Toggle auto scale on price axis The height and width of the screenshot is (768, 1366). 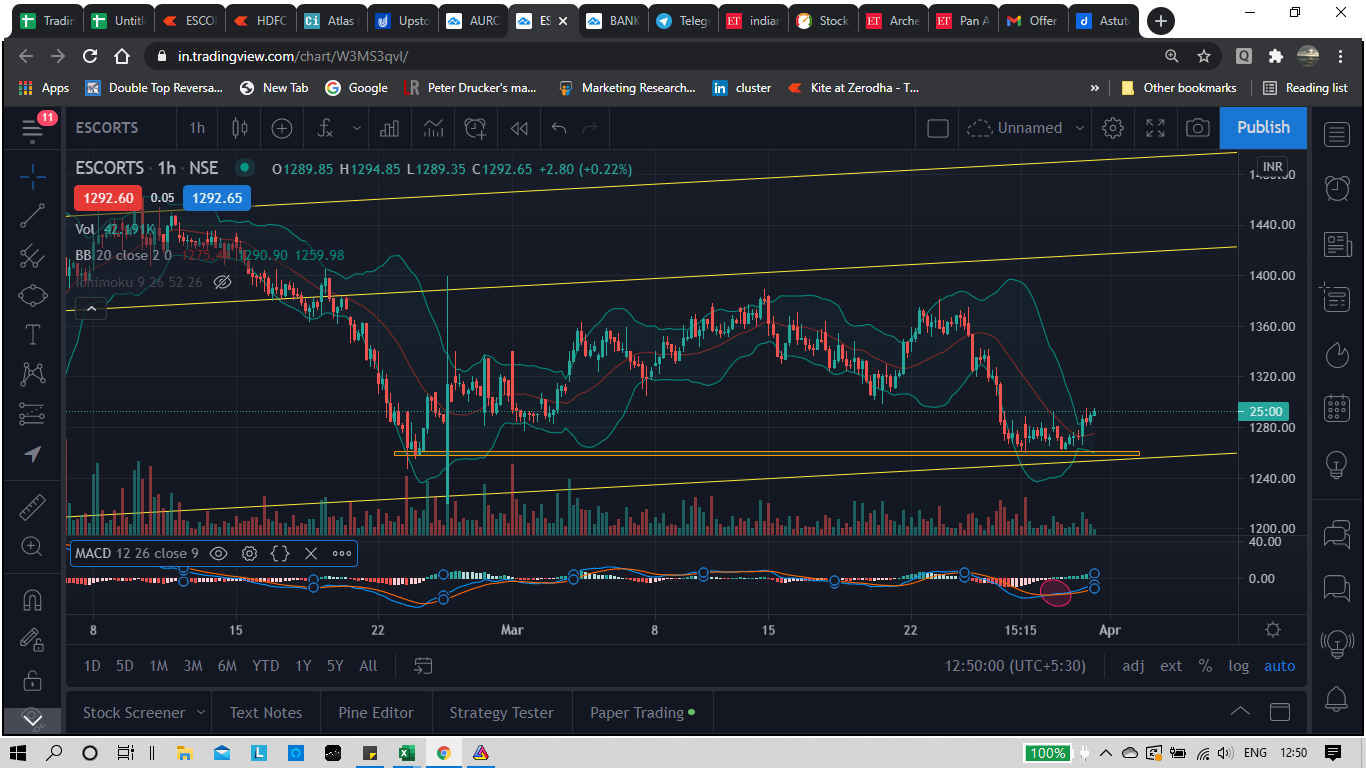[x=1280, y=666]
